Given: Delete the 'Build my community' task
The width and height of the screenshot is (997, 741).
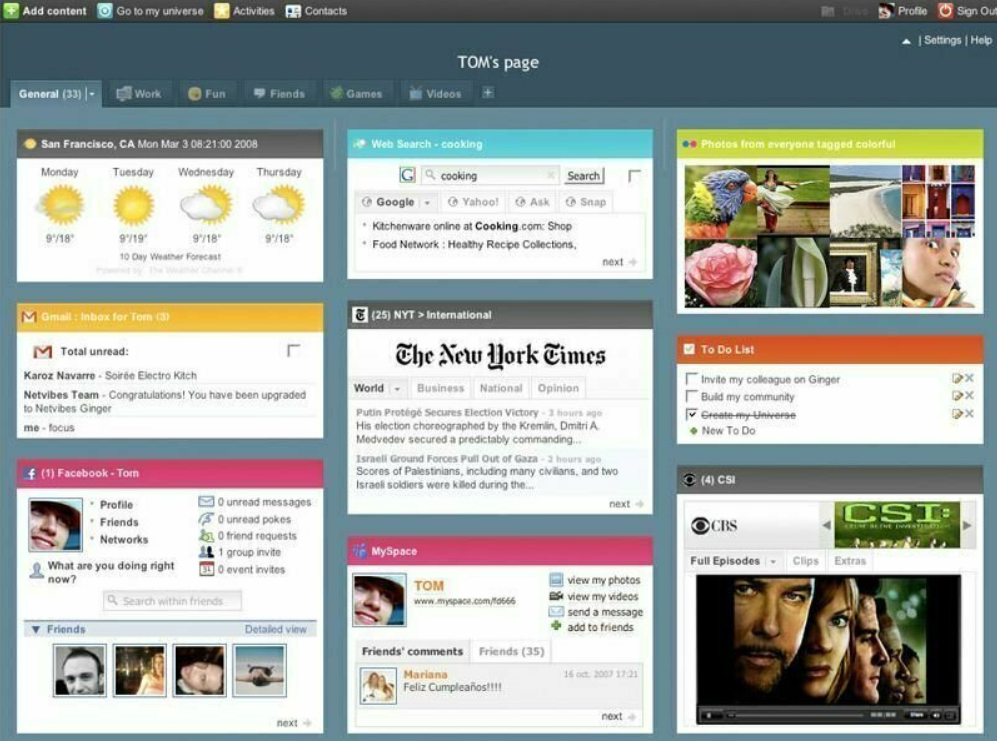Looking at the screenshot, I should pos(969,396).
